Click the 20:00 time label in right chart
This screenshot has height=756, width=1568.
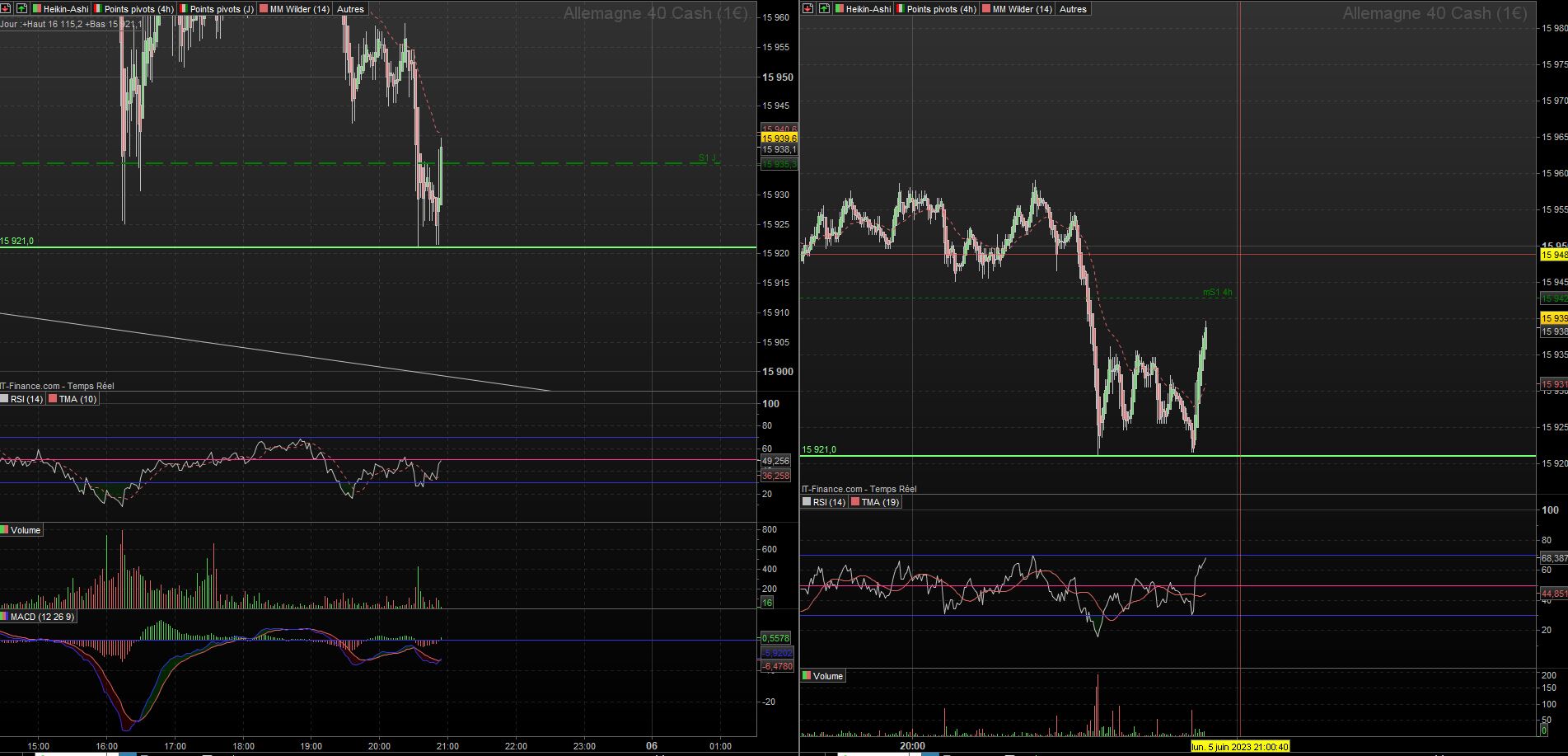coord(912,746)
